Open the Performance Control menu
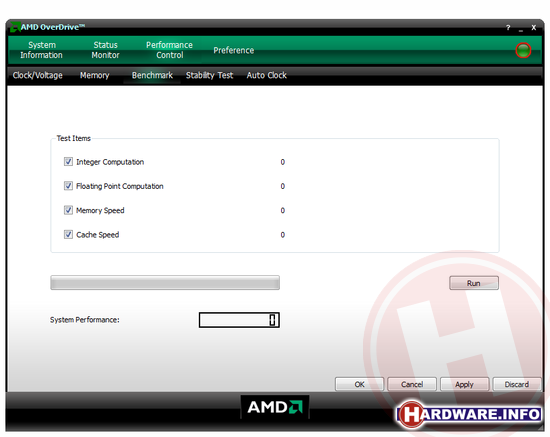The height and width of the screenshot is (437, 550). (169, 50)
